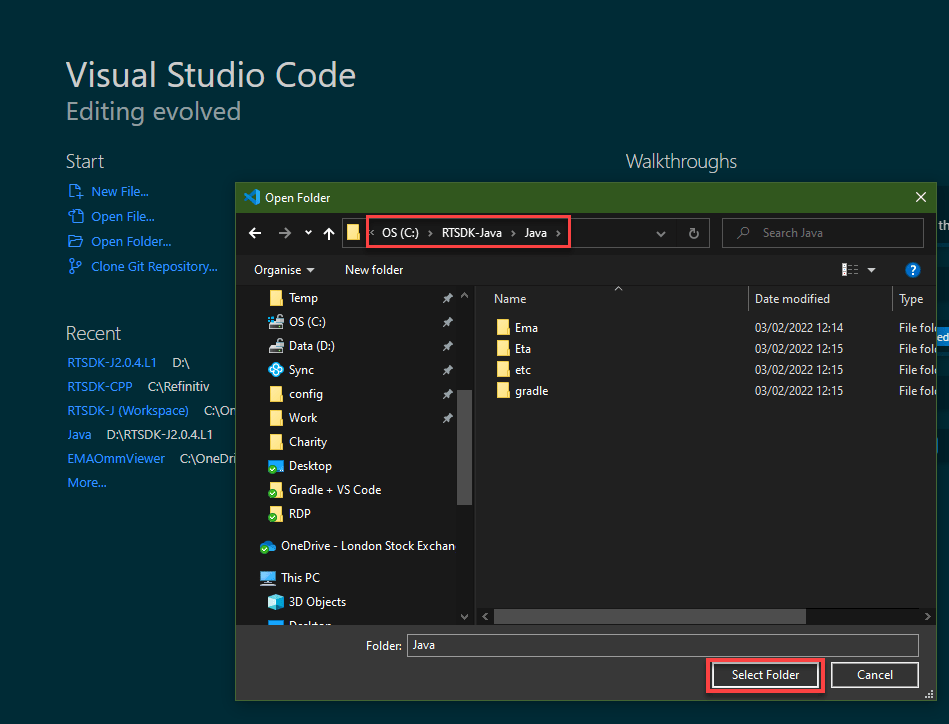This screenshot has width=949, height=724.
Task: Go up one folder level with up arrow
Action: click(329, 232)
